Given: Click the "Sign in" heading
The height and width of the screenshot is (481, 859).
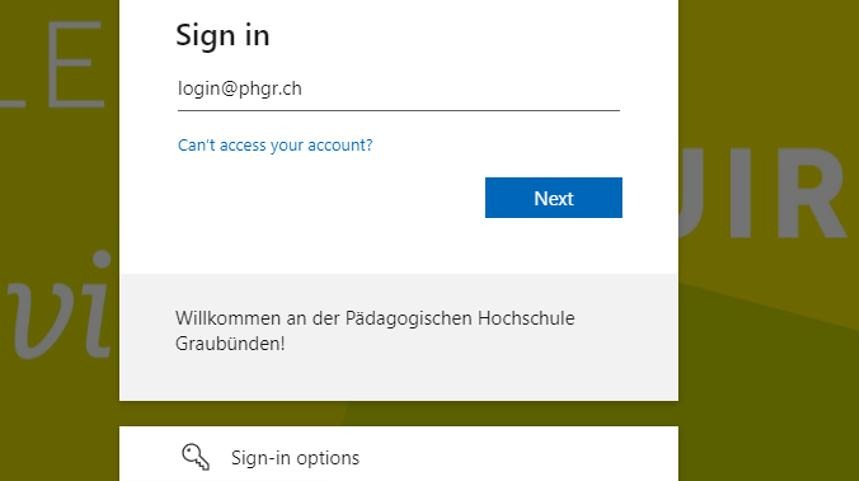Looking at the screenshot, I should [223, 35].
